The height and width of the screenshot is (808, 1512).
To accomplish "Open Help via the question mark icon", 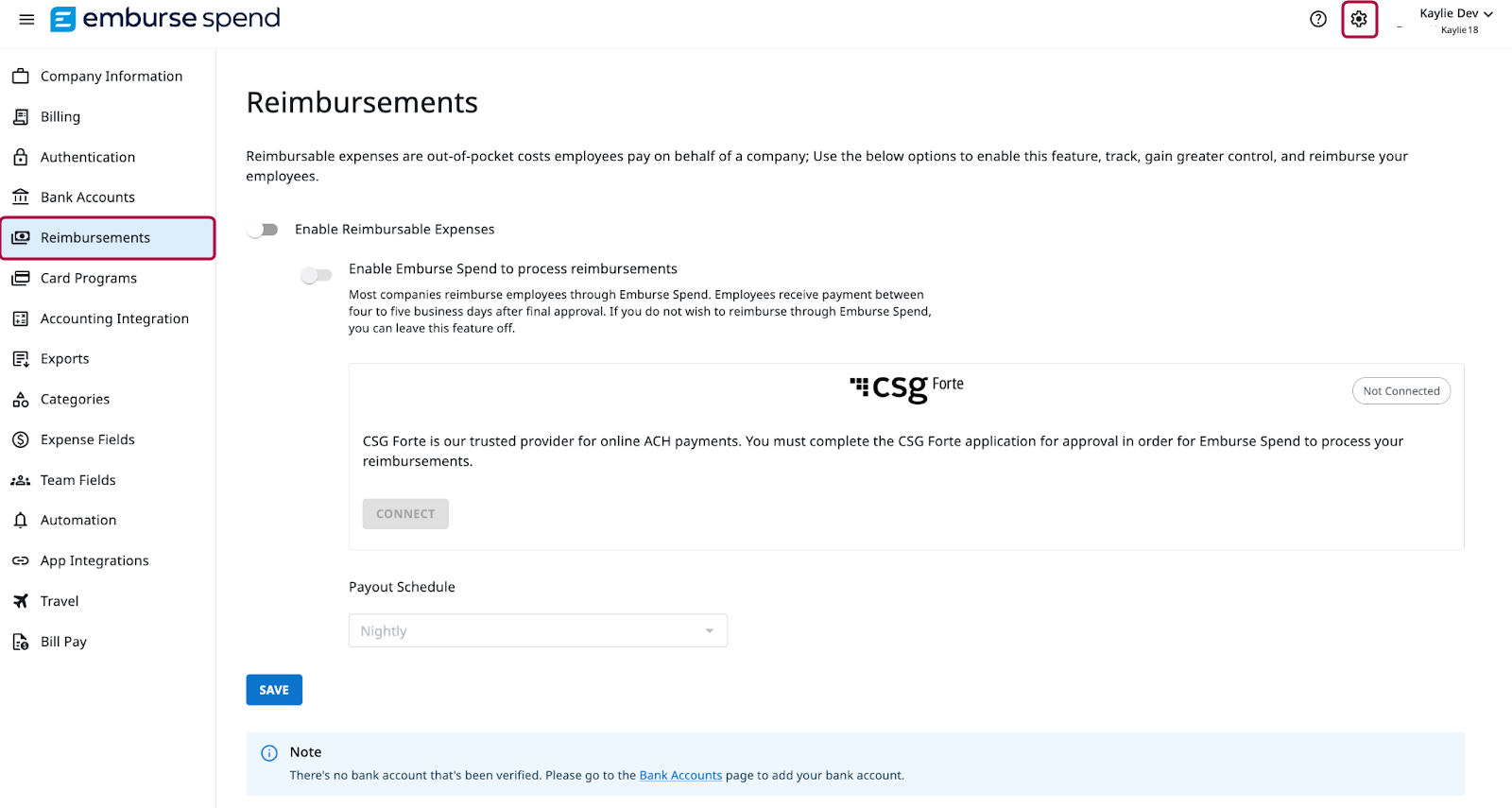I will pos(1317,18).
